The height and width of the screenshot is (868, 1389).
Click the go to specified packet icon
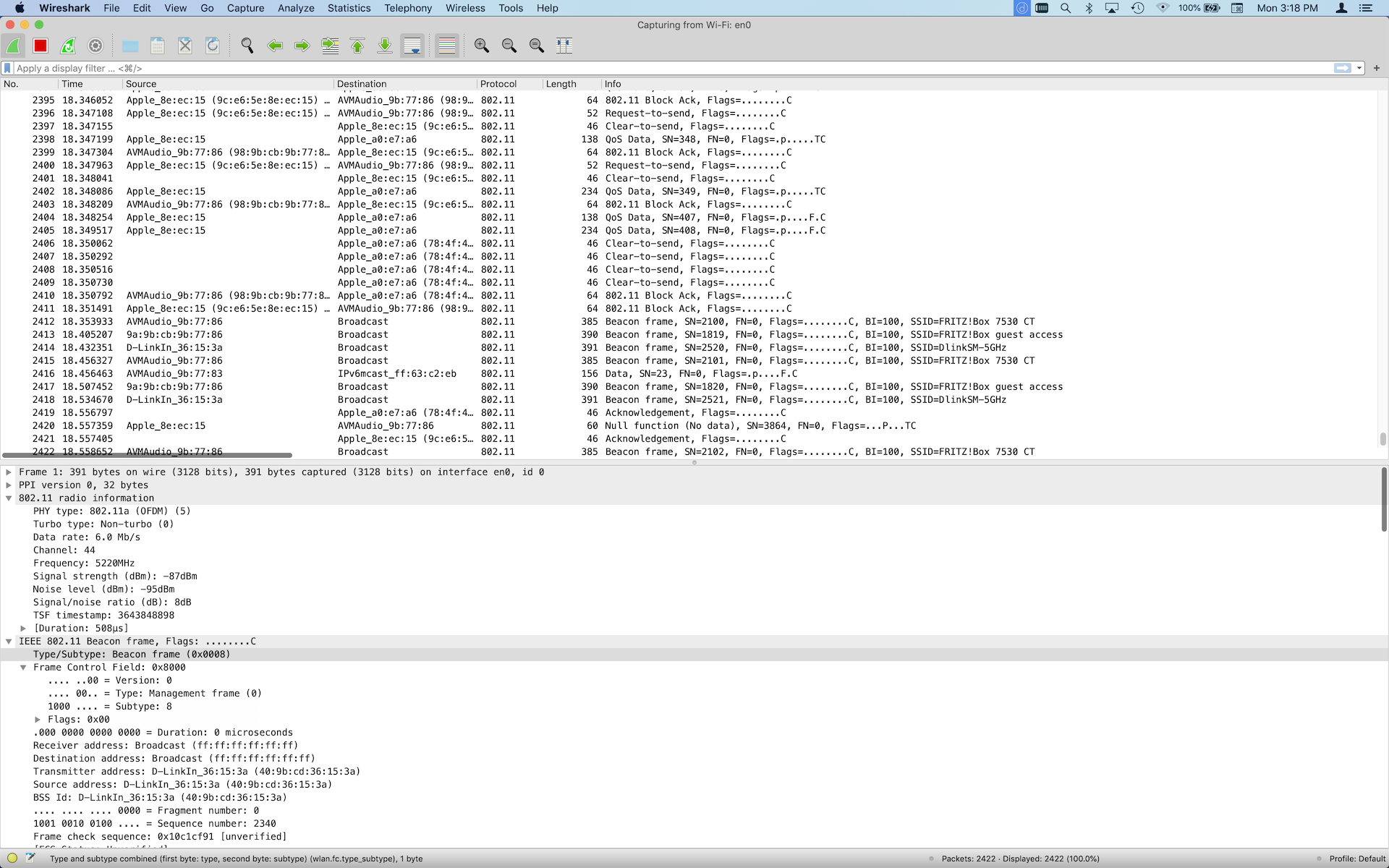[x=330, y=46]
